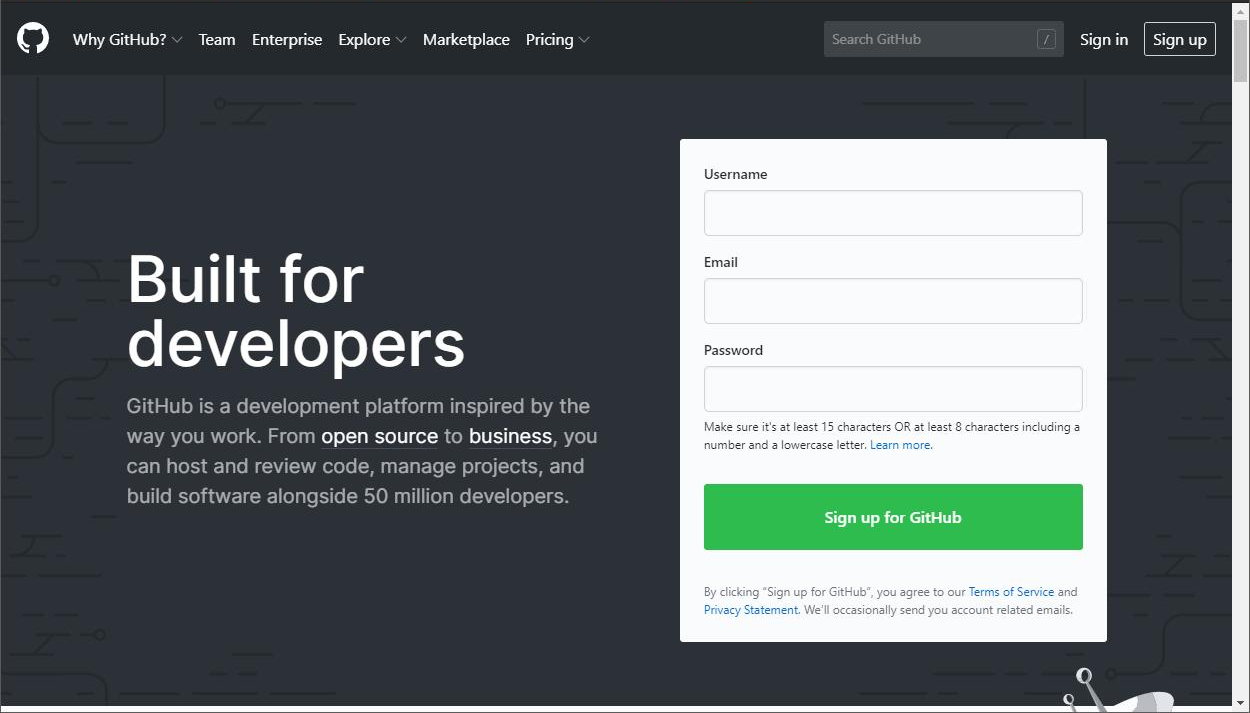Click the GitHub Octocat logo

tap(33, 39)
